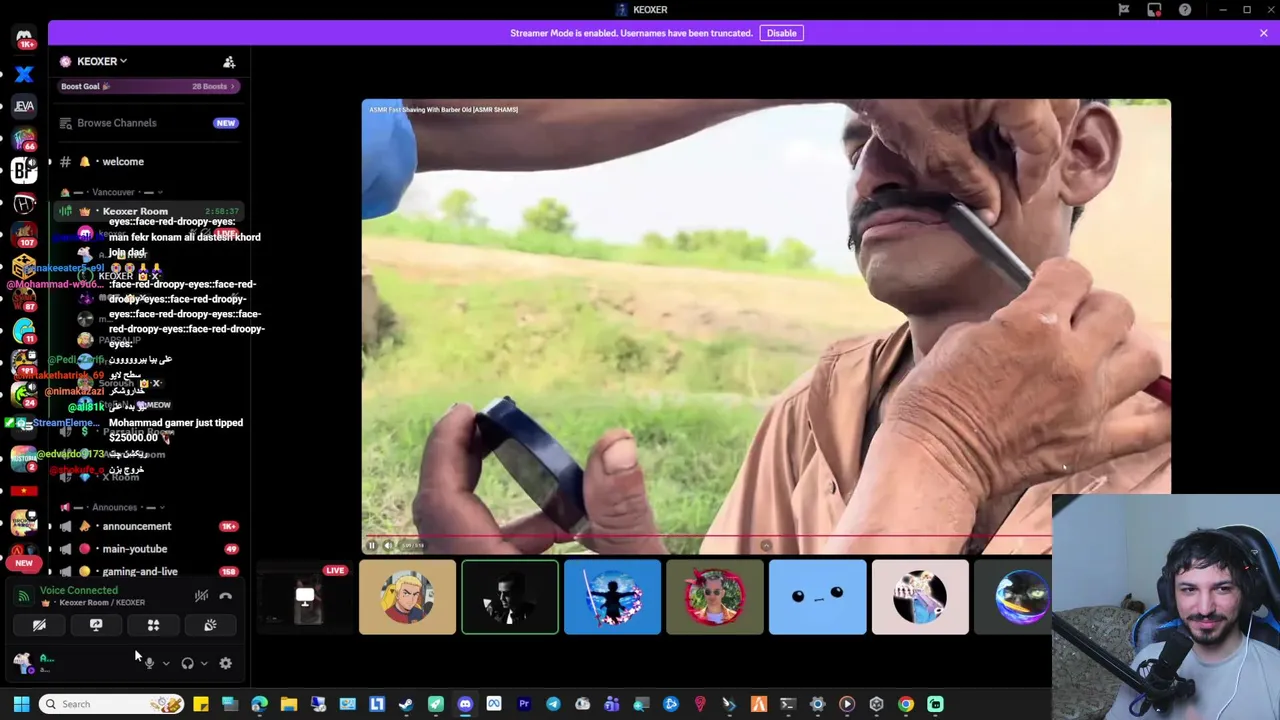Open Sticky Notes from taskbar

coord(200,704)
